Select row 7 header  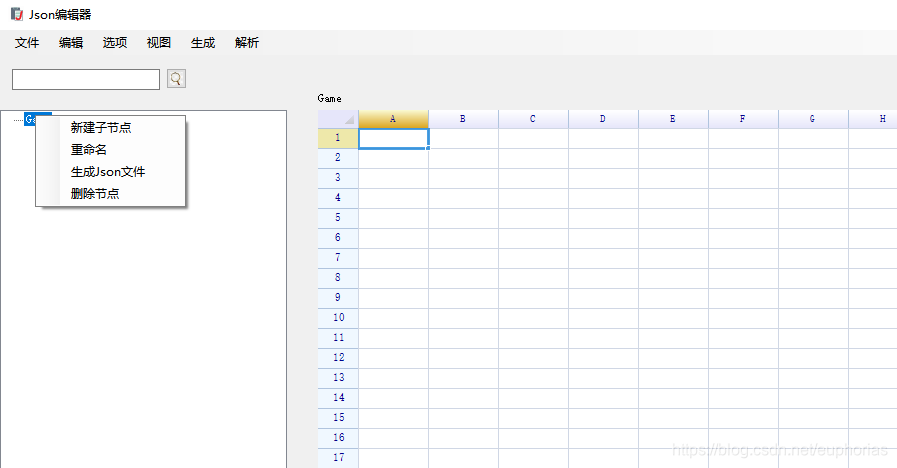tap(338, 258)
